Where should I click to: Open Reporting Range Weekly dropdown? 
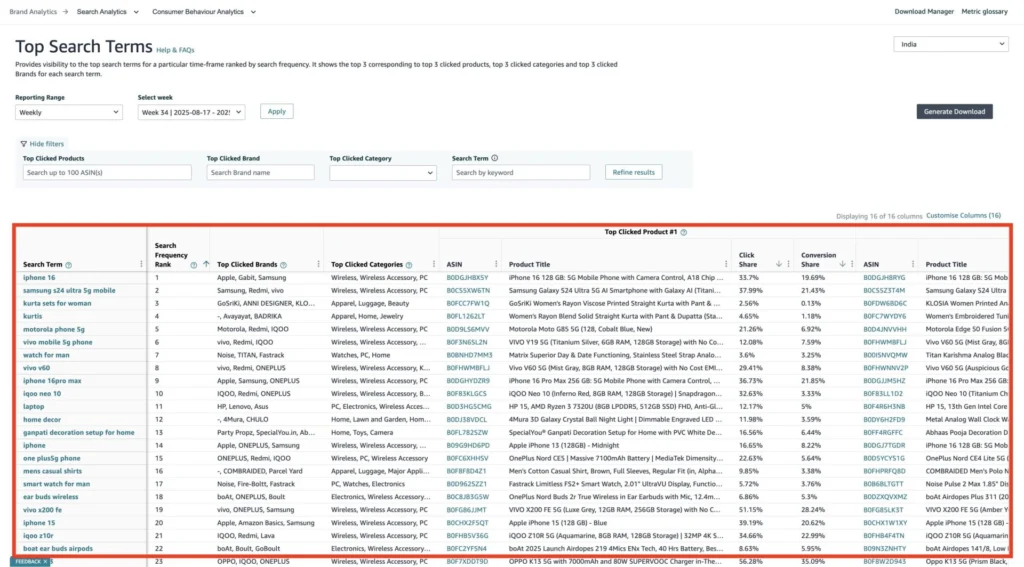click(x=69, y=112)
